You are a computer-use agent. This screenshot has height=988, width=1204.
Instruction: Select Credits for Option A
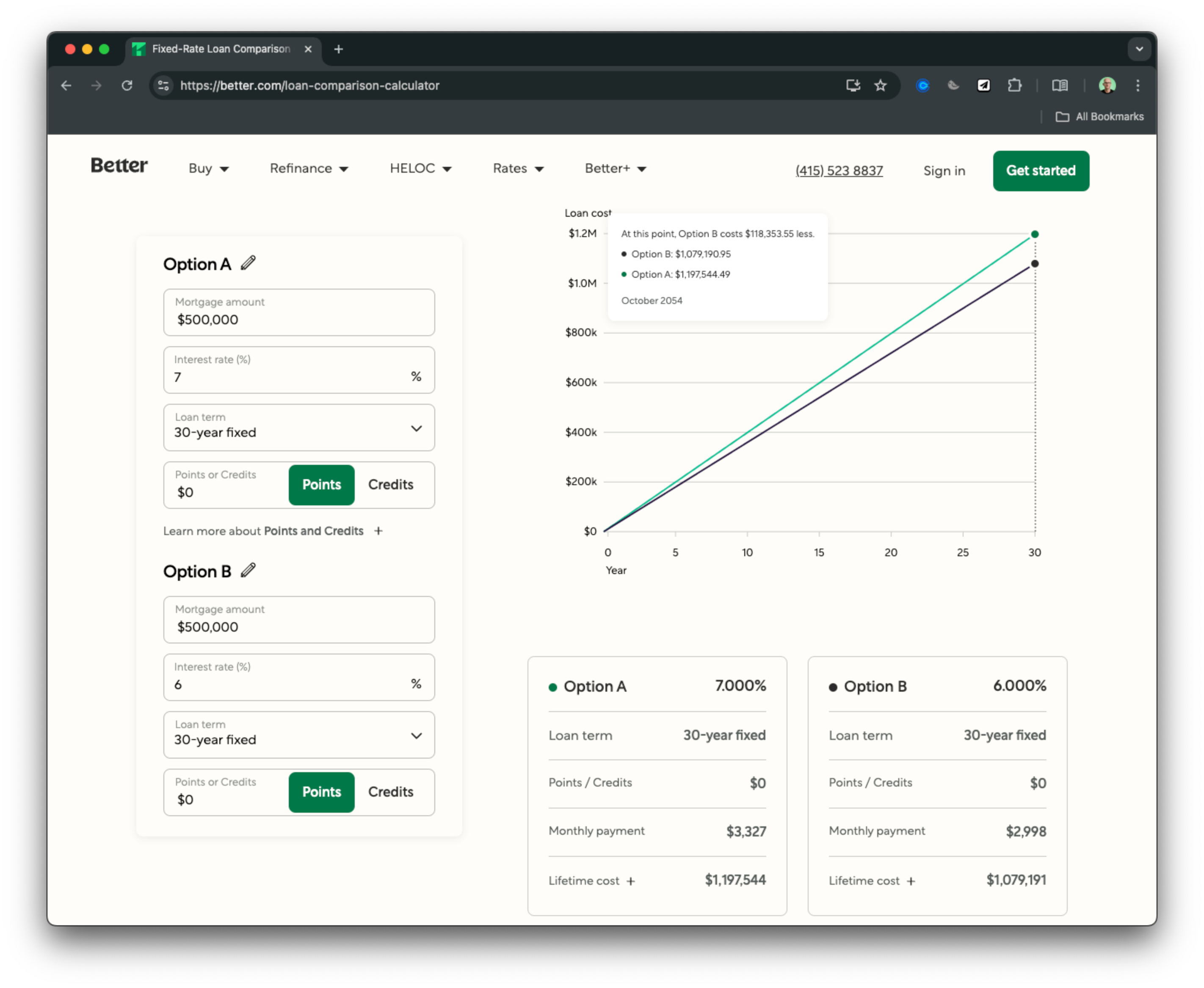coord(390,485)
